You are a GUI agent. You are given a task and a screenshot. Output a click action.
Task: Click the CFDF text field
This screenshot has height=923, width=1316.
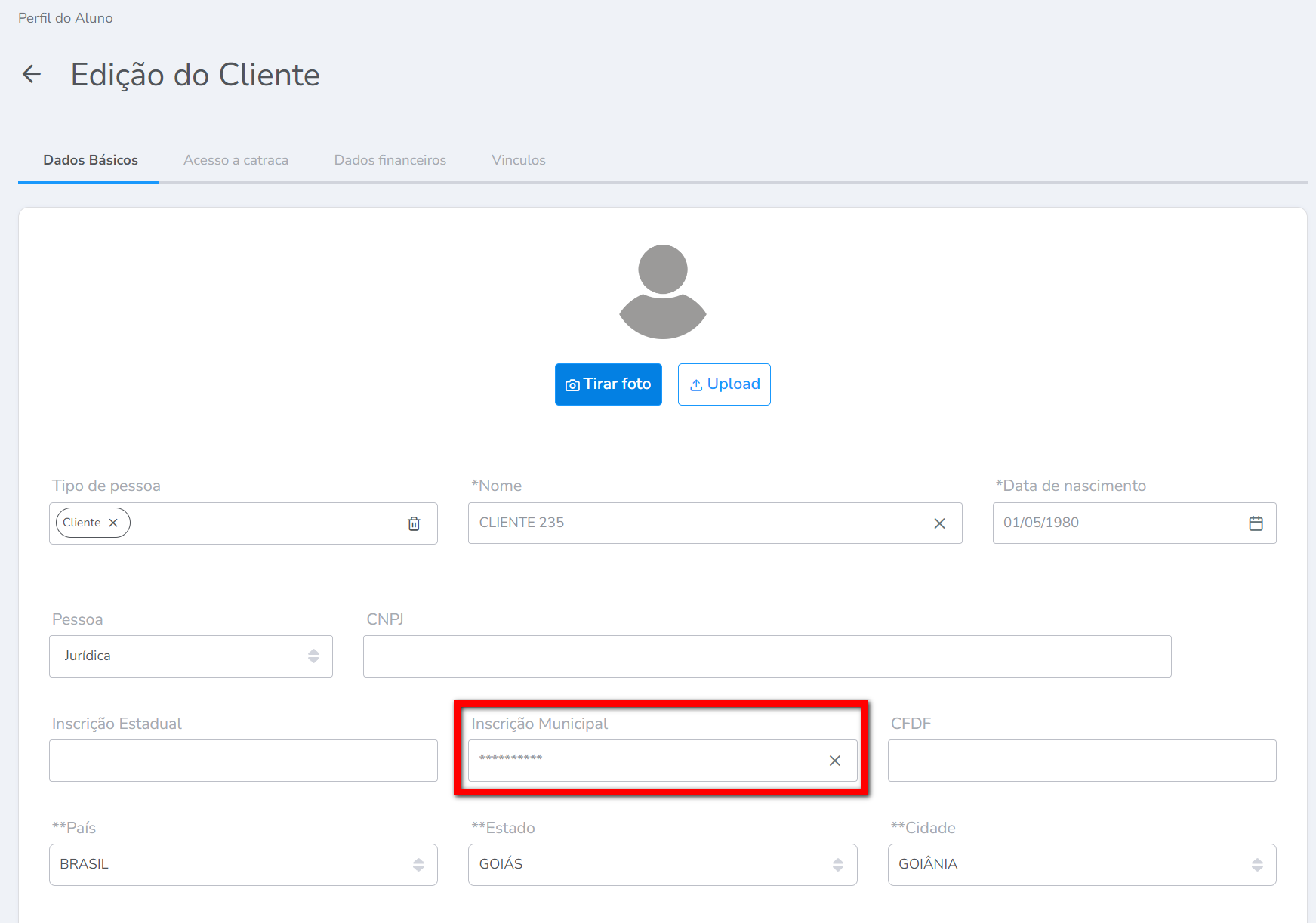[x=1081, y=761]
